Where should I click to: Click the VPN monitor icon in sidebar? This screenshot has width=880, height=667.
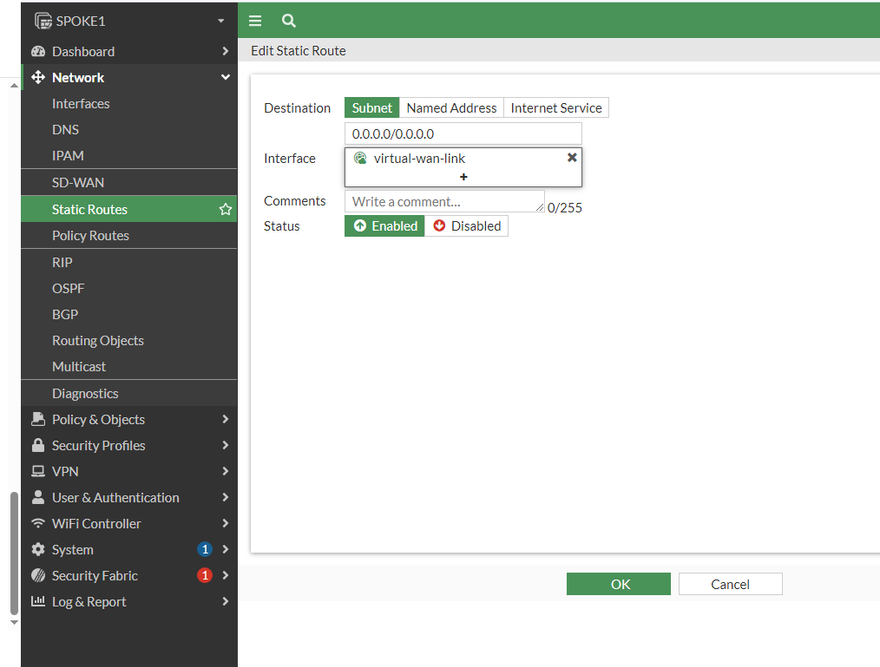38,471
